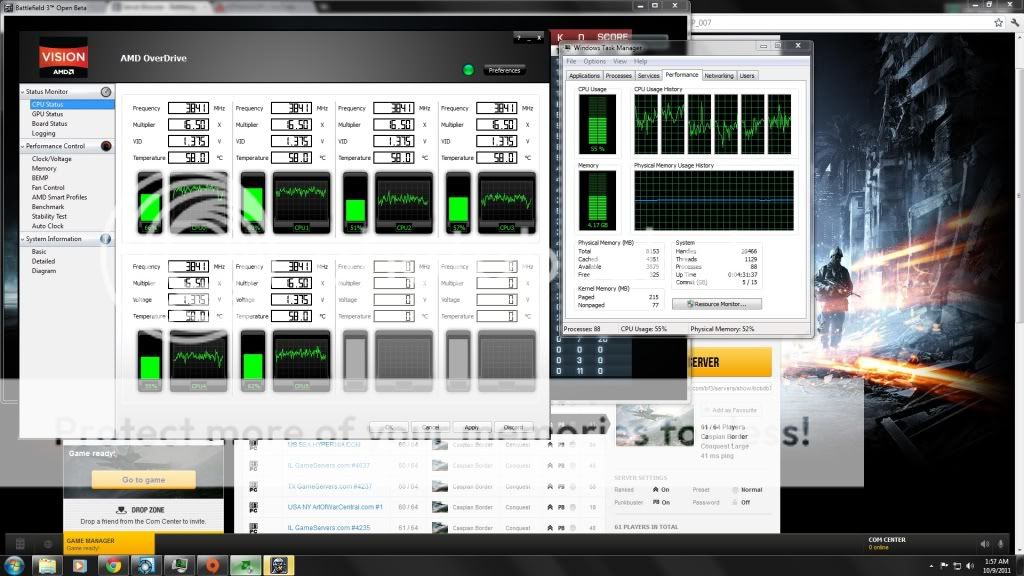Show hidden tray icons
Screen dimensions: 1024x576
point(931,566)
